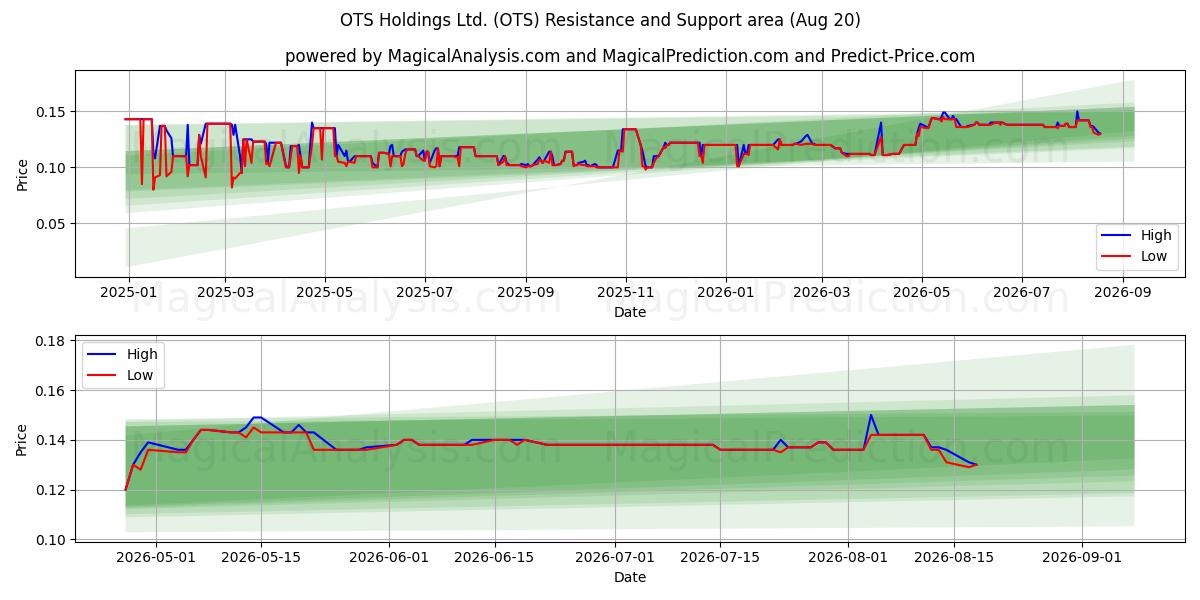The height and width of the screenshot is (600, 1200).
Task: Click the '0.05' price label on upper chart
Action: tap(52, 224)
